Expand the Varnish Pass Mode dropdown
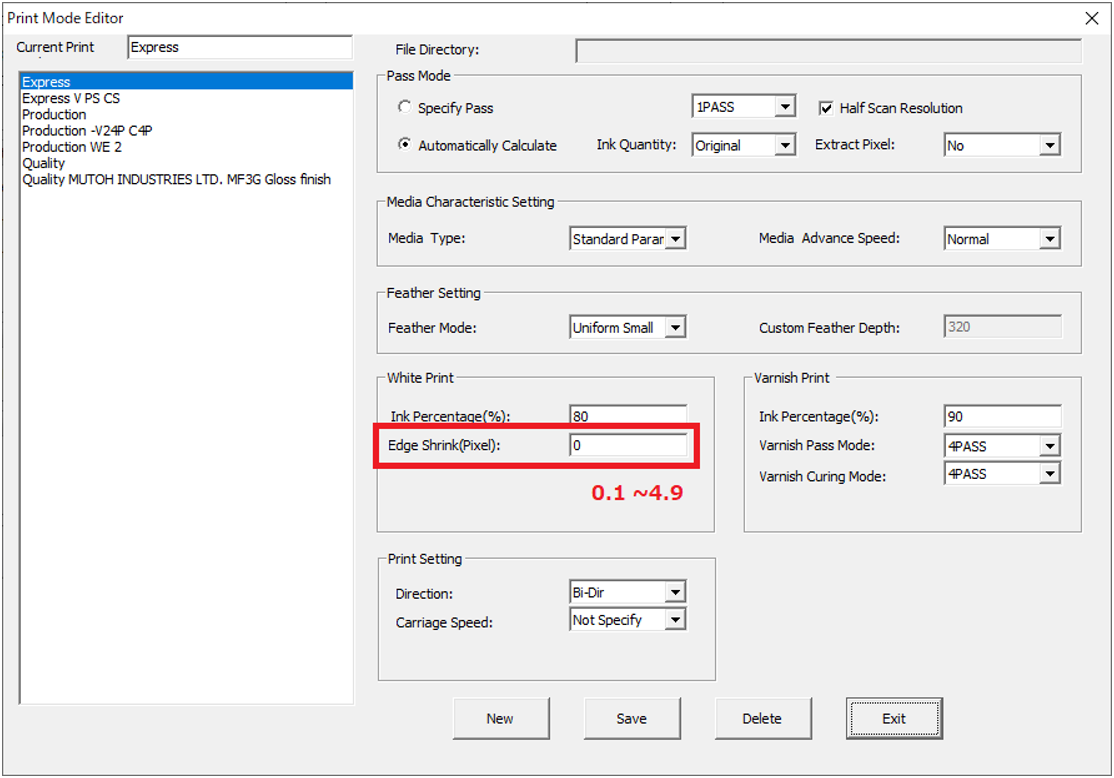This screenshot has width=1114, height=778. [1048, 446]
